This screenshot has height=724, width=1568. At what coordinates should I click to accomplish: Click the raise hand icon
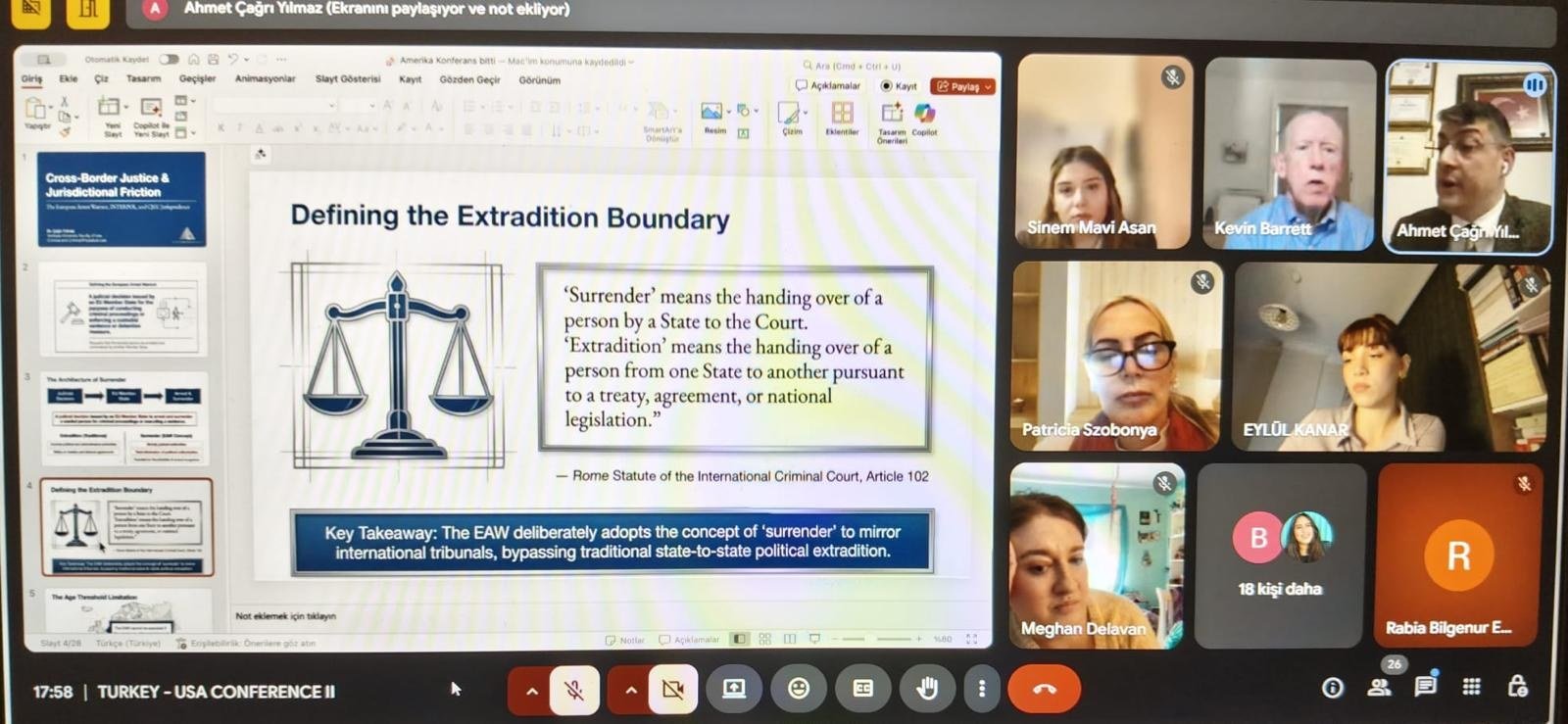[x=926, y=689]
